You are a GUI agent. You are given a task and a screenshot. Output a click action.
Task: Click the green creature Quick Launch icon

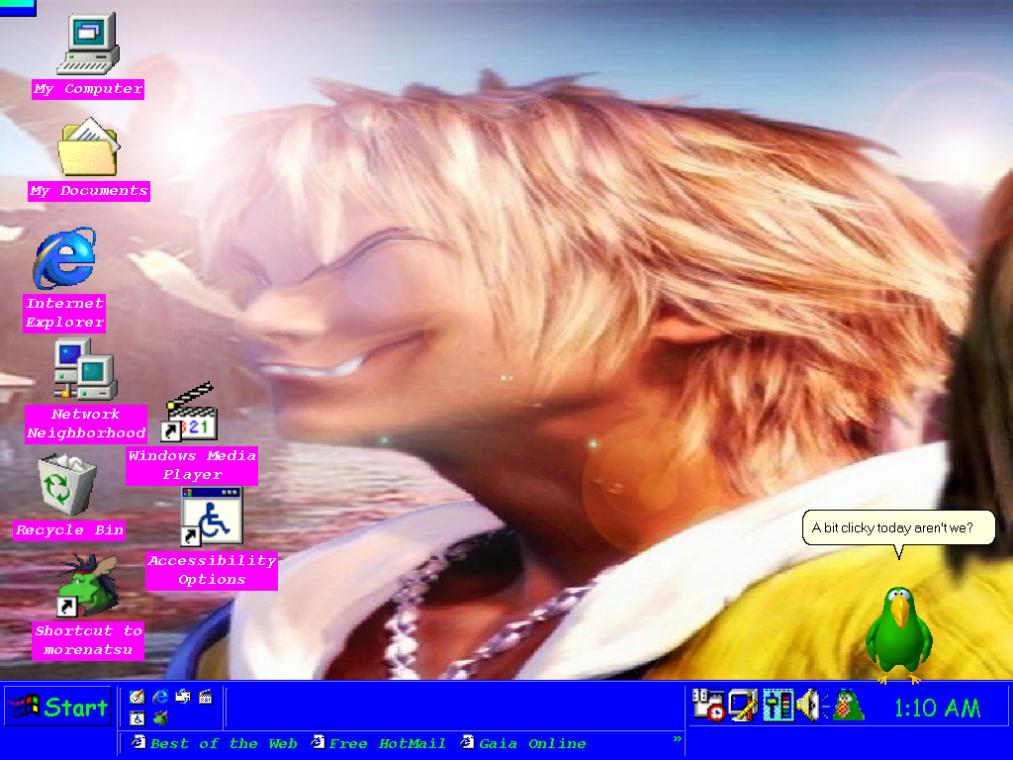(x=160, y=717)
